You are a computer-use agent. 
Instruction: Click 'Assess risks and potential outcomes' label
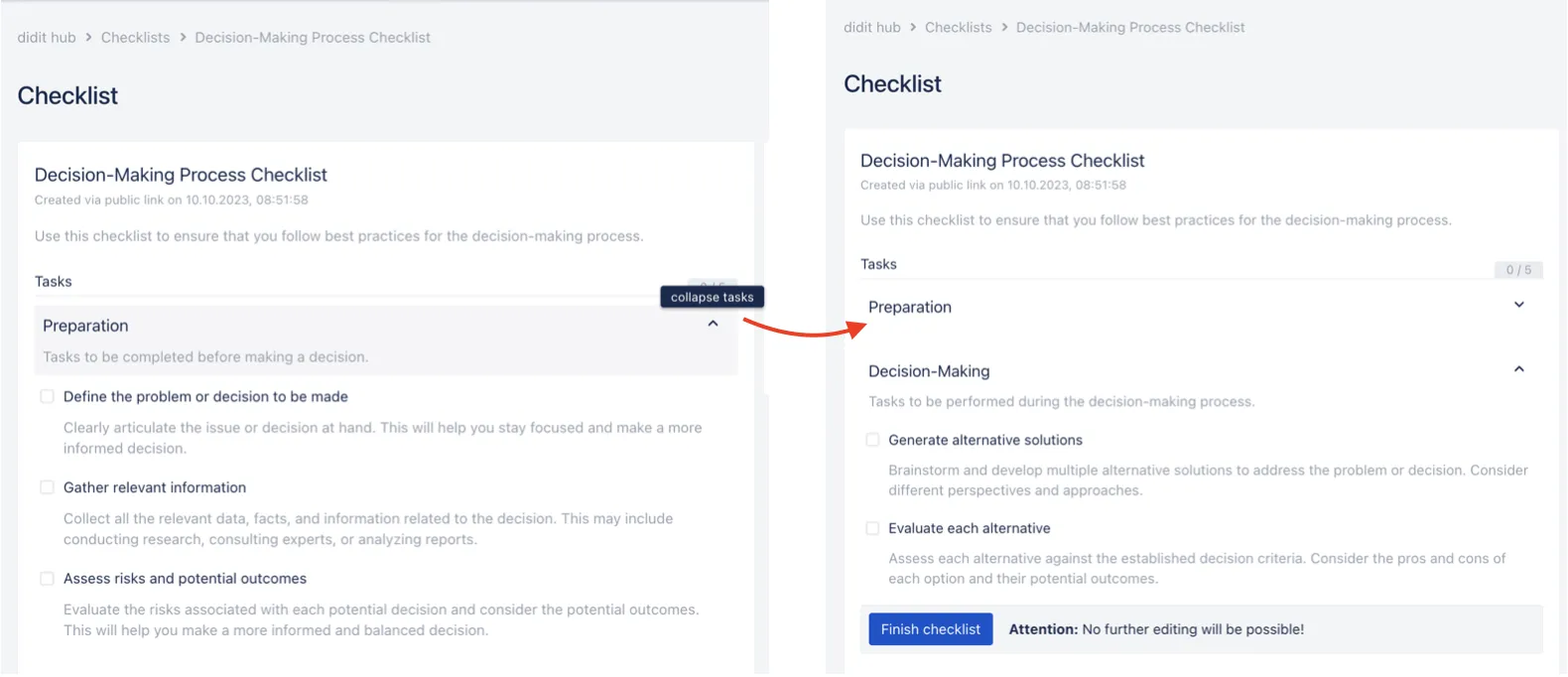[x=185, y=579]
